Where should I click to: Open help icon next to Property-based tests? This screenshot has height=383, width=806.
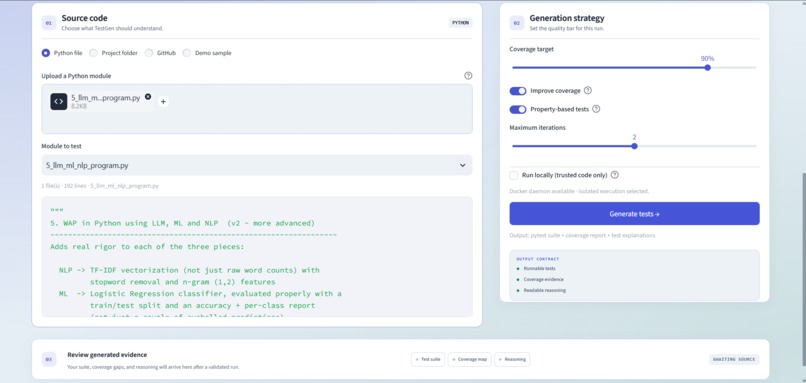click(x=596, y=109)
